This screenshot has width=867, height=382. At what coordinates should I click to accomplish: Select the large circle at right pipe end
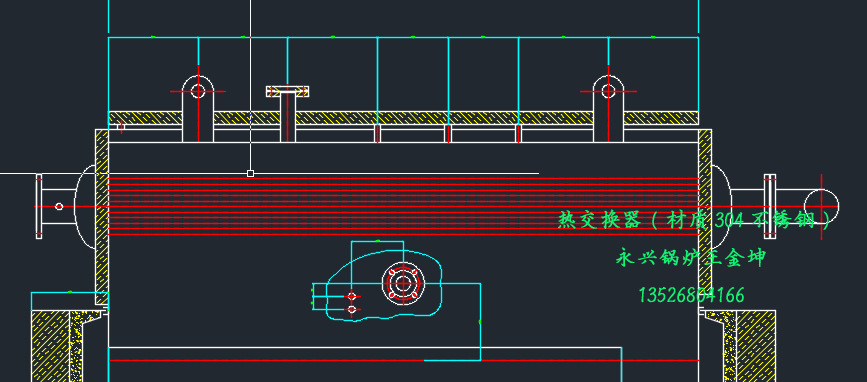point(821,206)
